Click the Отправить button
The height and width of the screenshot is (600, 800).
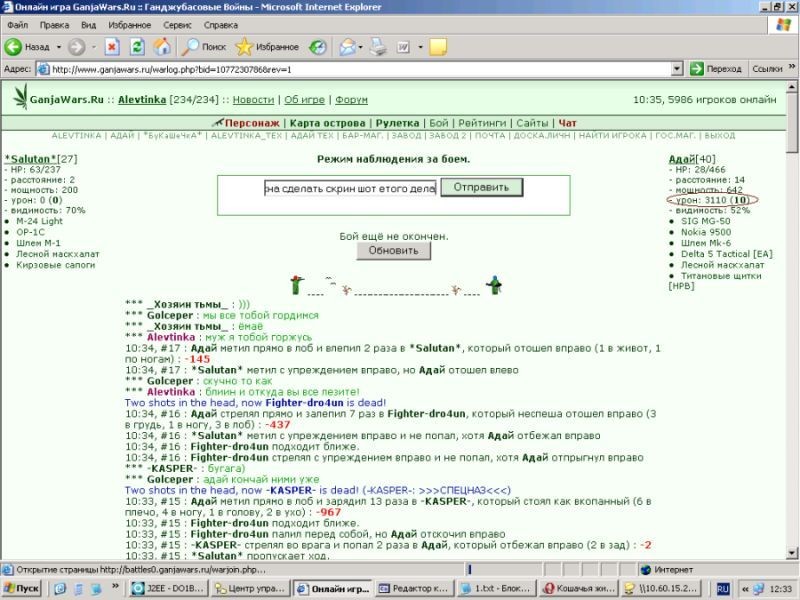(x=482, y=187)
